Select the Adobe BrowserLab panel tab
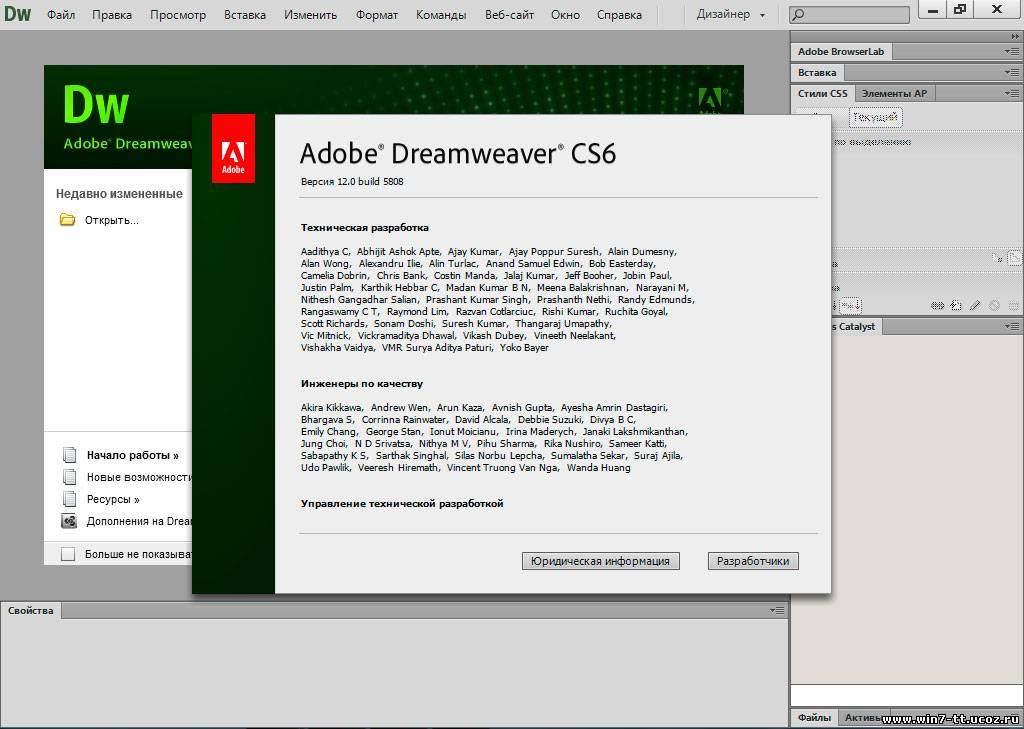The height and width of the screenshot is (729, 1024). point(841,52)
